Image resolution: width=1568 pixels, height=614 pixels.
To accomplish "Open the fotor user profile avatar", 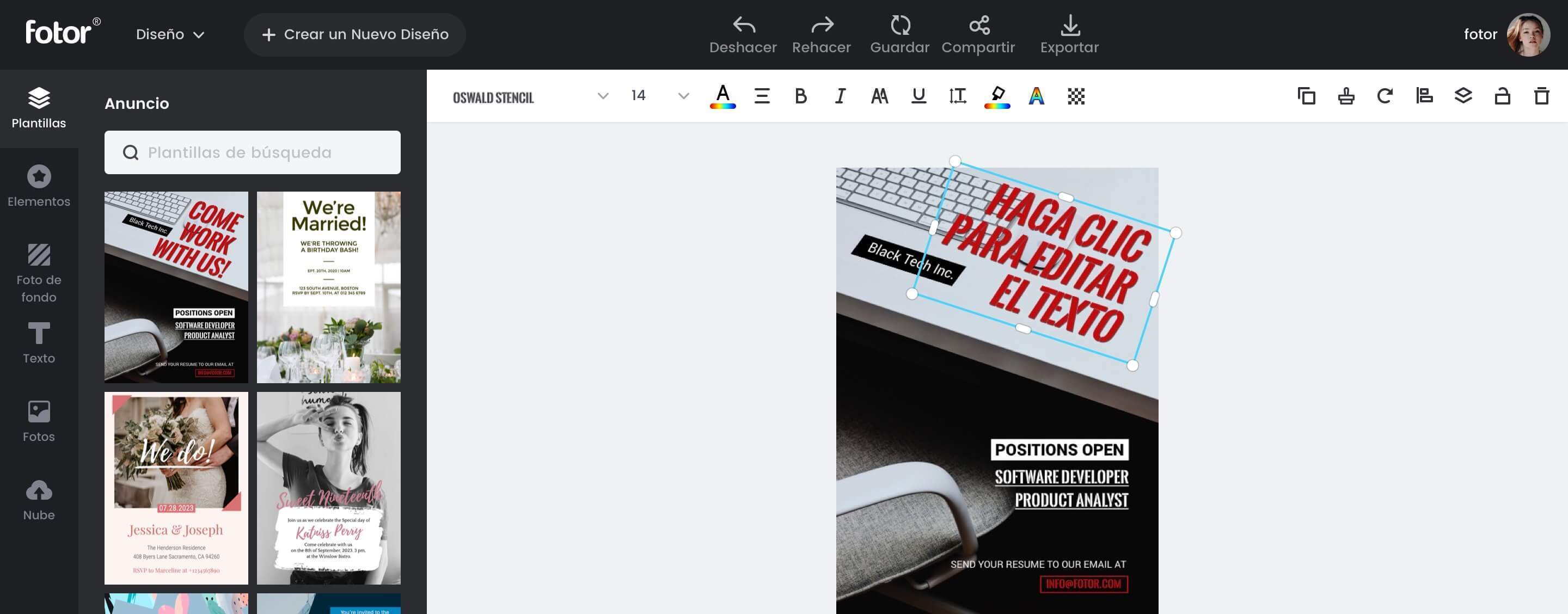I will click(x=1528, y=35).
